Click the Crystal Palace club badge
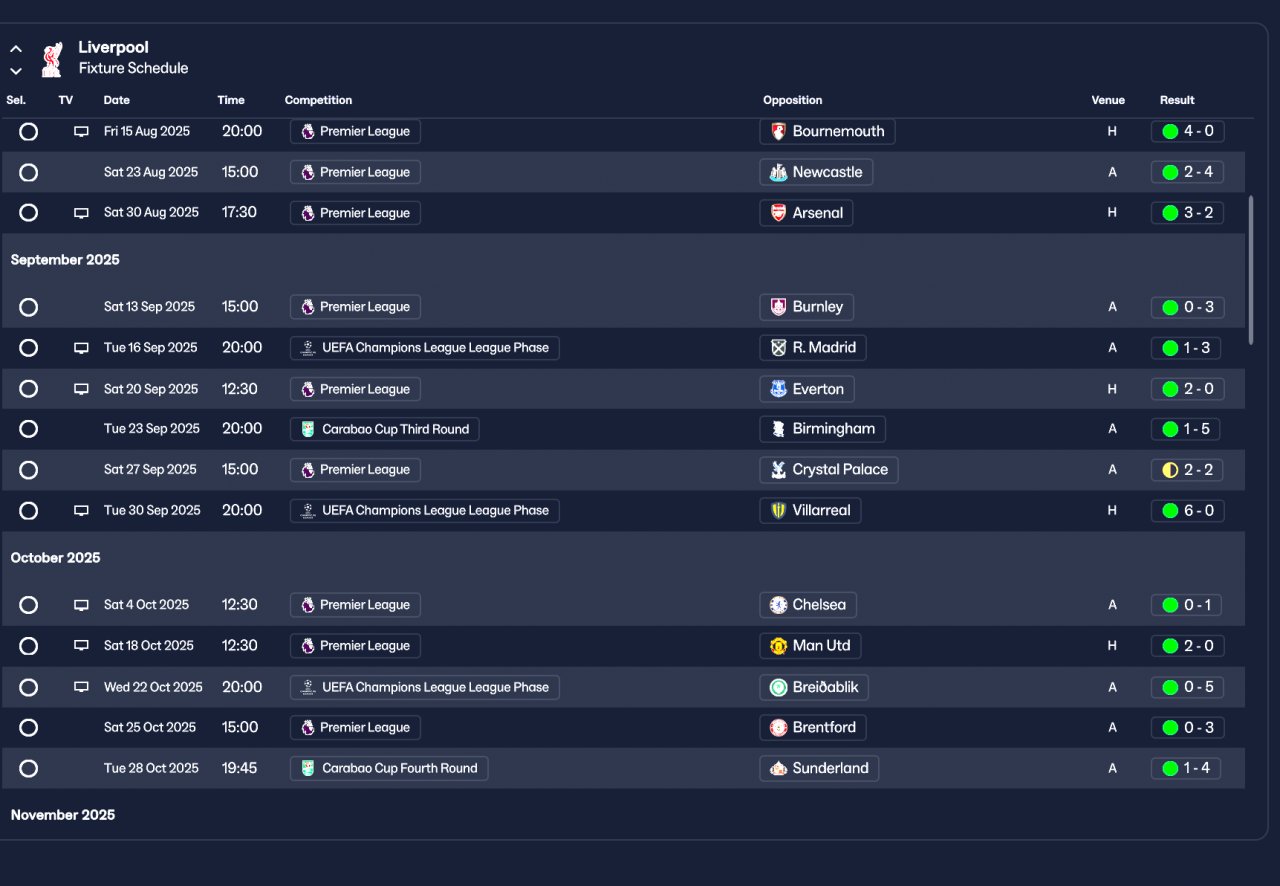Image resolution: width=1280 pixels, height=886 pixels. [x=778, y=470]
